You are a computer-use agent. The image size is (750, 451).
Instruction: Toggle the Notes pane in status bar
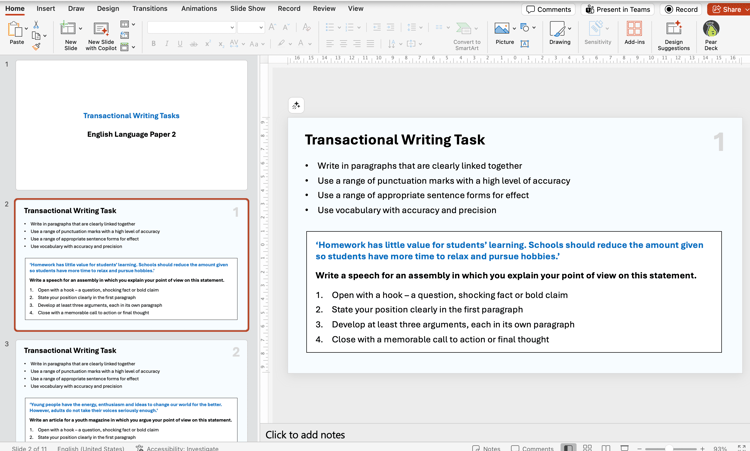(486, 448)
